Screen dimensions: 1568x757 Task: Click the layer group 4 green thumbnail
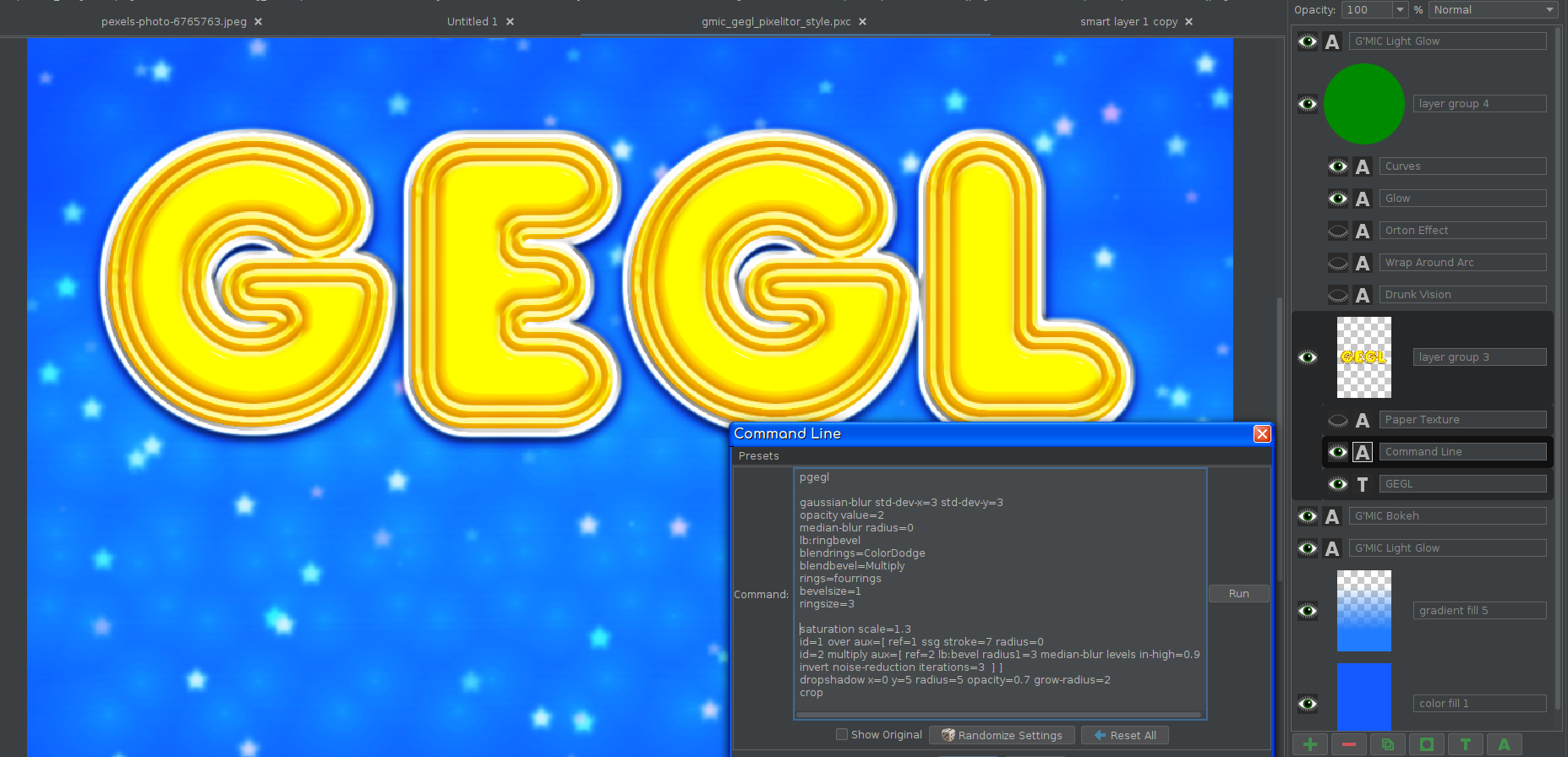click(1363, 104)
